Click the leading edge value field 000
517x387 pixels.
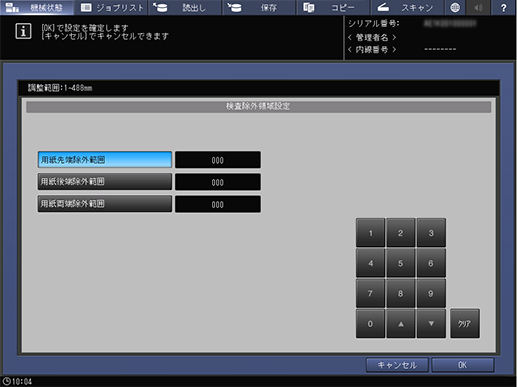(218, 160)
